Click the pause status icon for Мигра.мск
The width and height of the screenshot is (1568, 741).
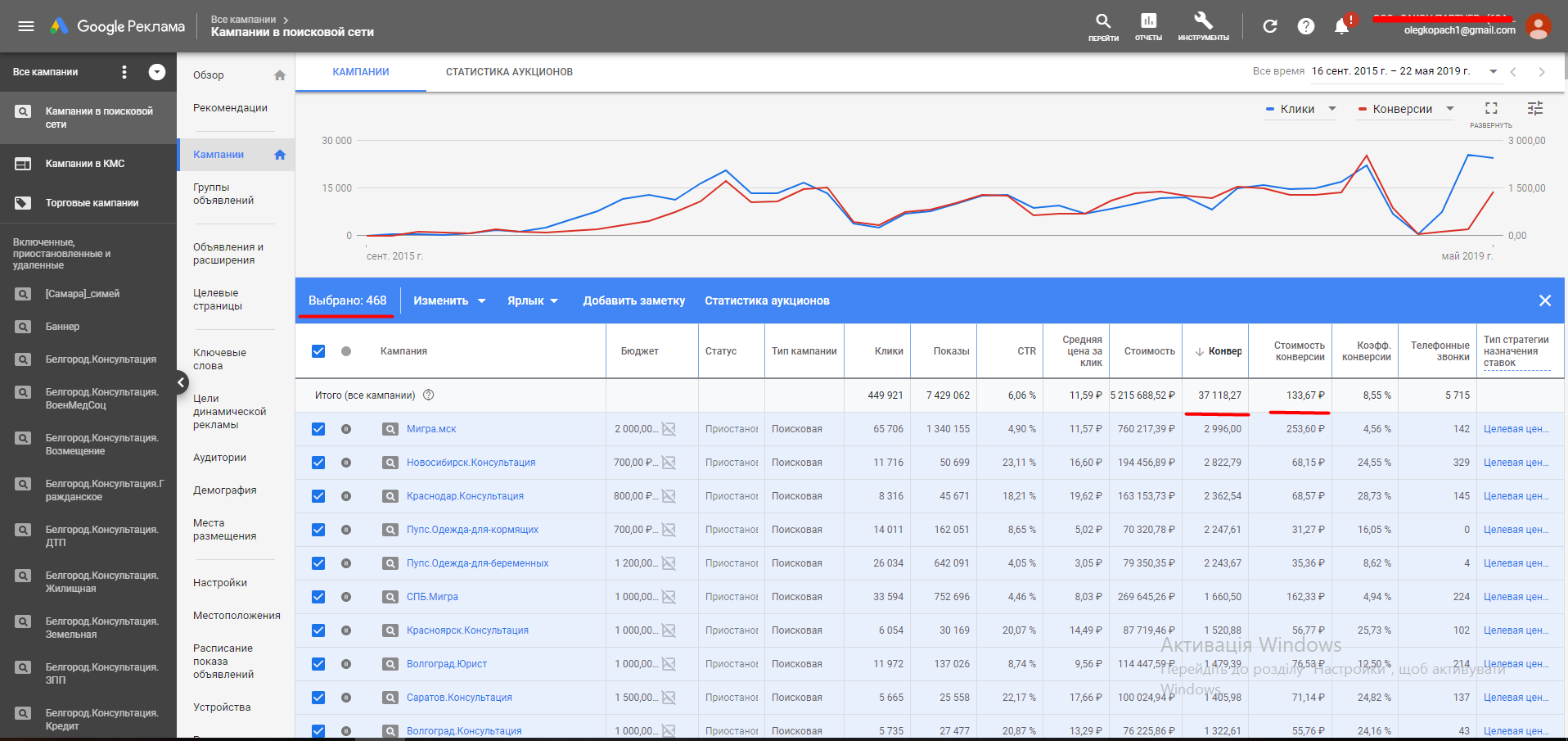point(346,429)
